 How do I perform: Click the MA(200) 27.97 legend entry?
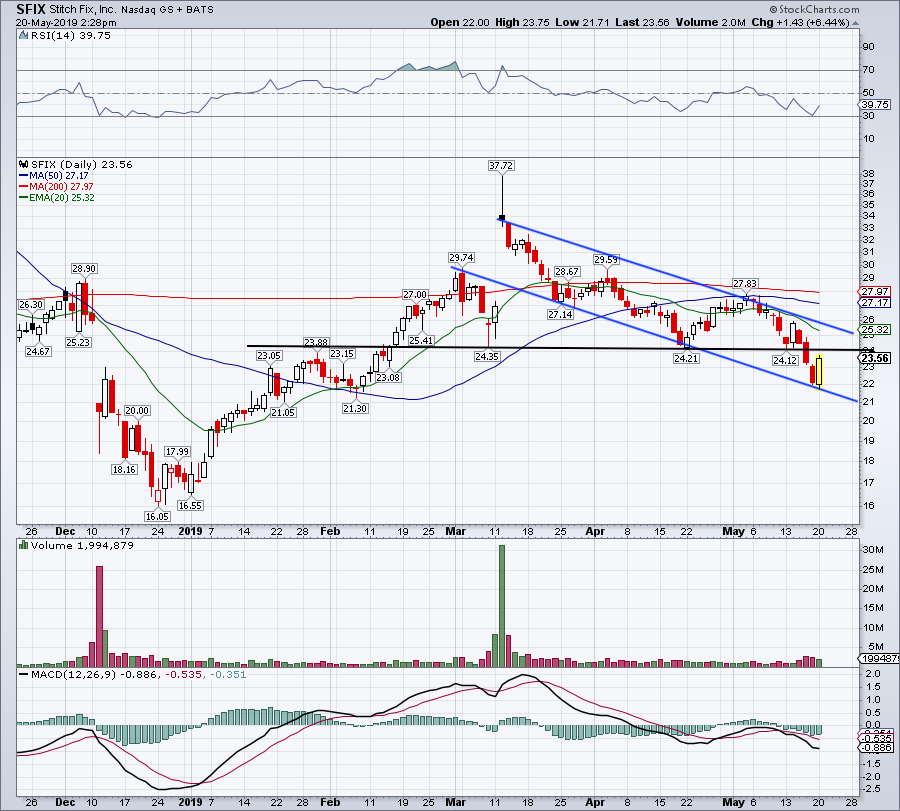56,187
